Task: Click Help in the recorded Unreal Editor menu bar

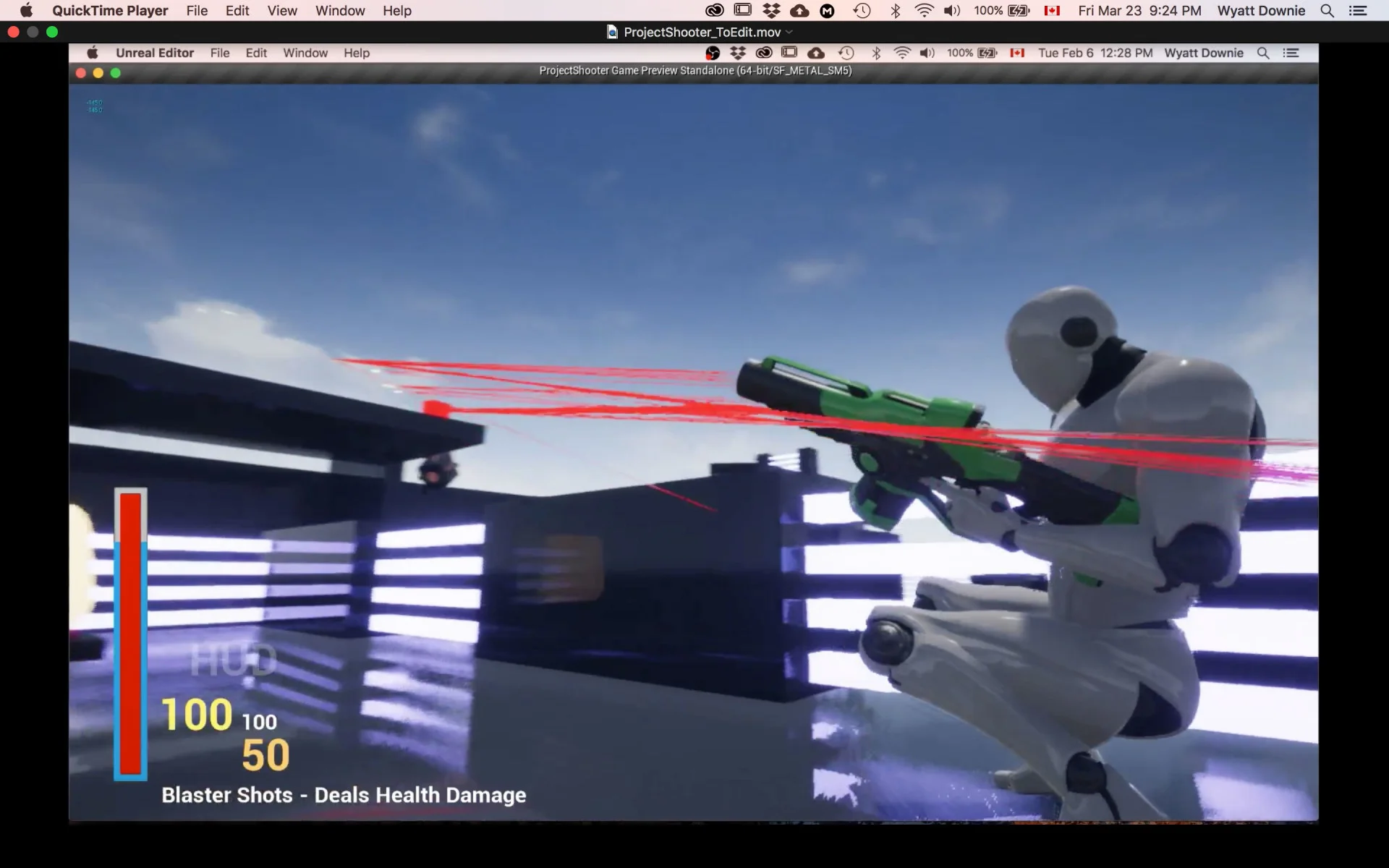Action: coord(357,53)
